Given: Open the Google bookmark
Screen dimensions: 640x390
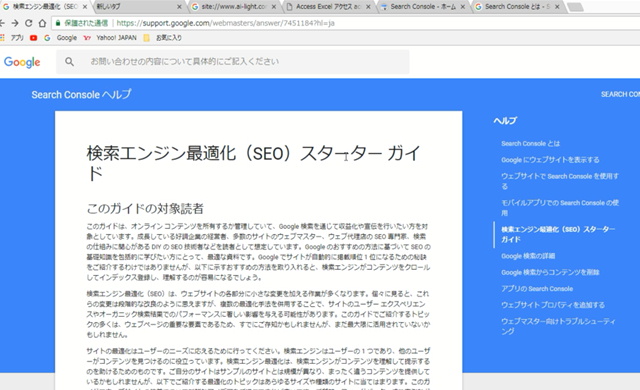Looking at the screenshot, I should [x=61, y=38].
